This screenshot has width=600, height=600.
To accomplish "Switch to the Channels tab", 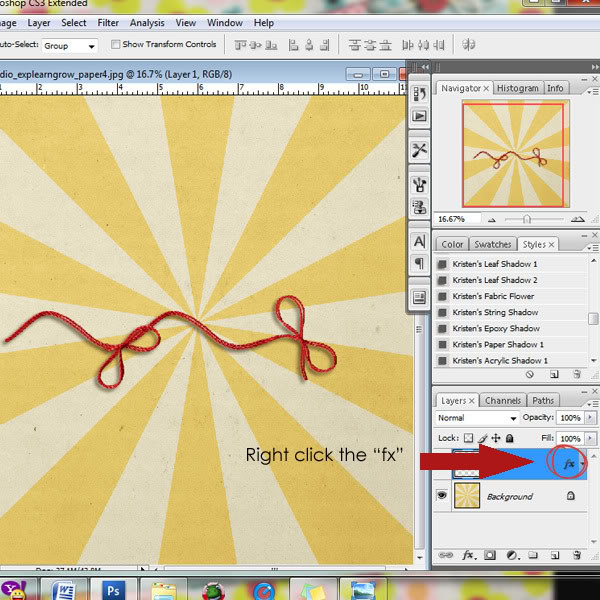I will pyautogui.click(x=503, y=401).
